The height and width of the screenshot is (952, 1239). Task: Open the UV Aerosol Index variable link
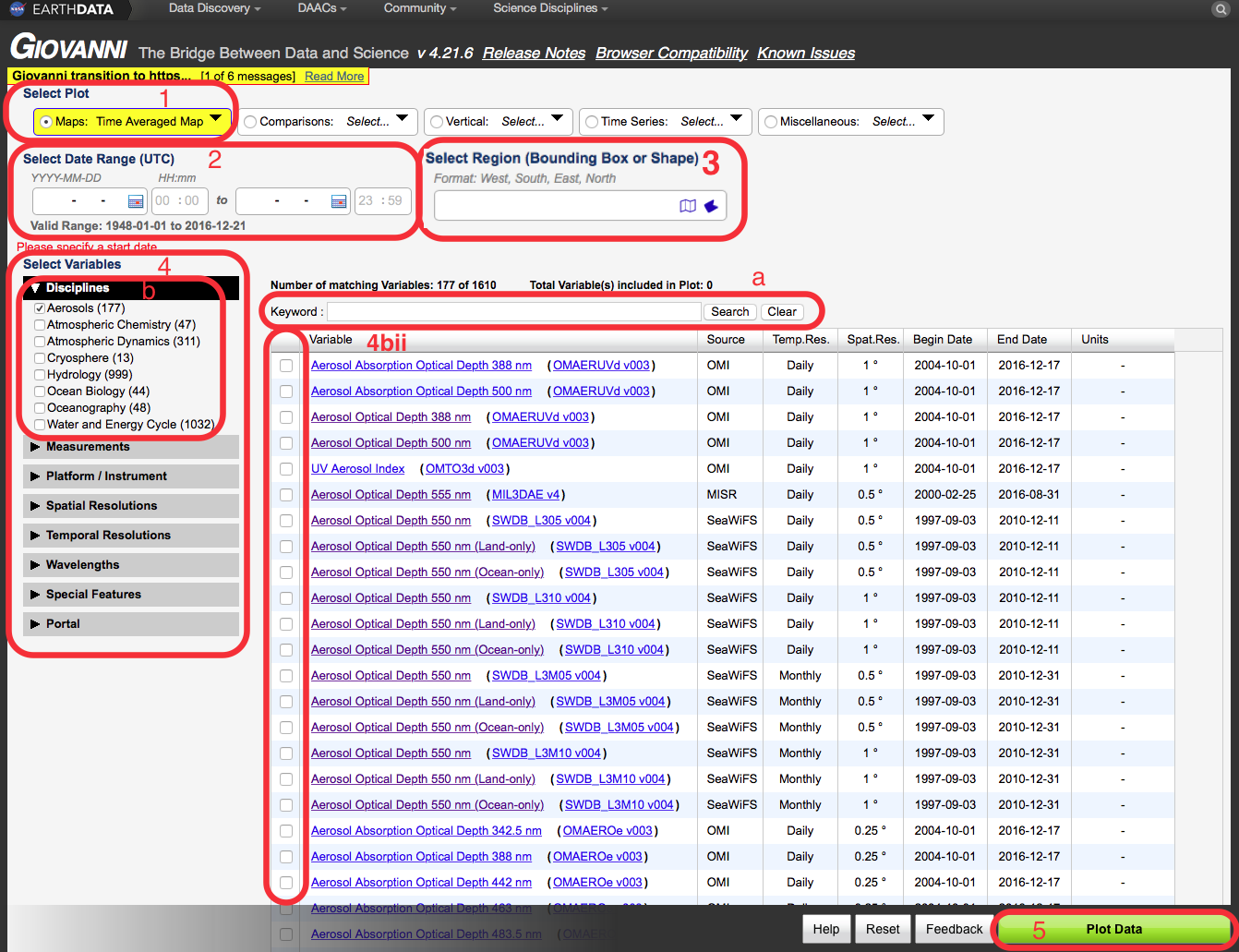[358, 469]
